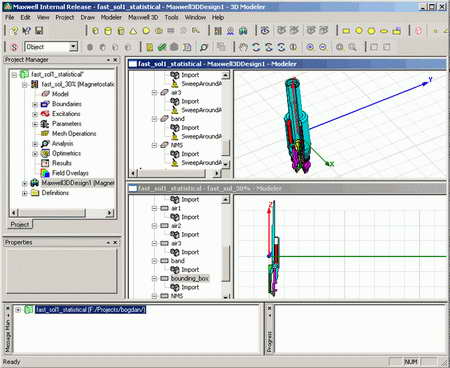The image size is (450, 368).
Task: Switch to the Project tab
Action: [20, 224]
